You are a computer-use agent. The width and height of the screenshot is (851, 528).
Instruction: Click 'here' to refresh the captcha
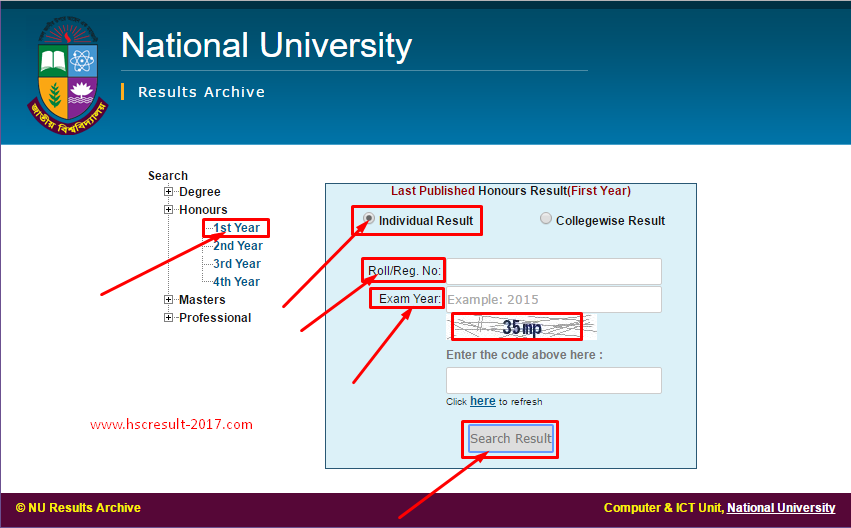coord(482,401)
